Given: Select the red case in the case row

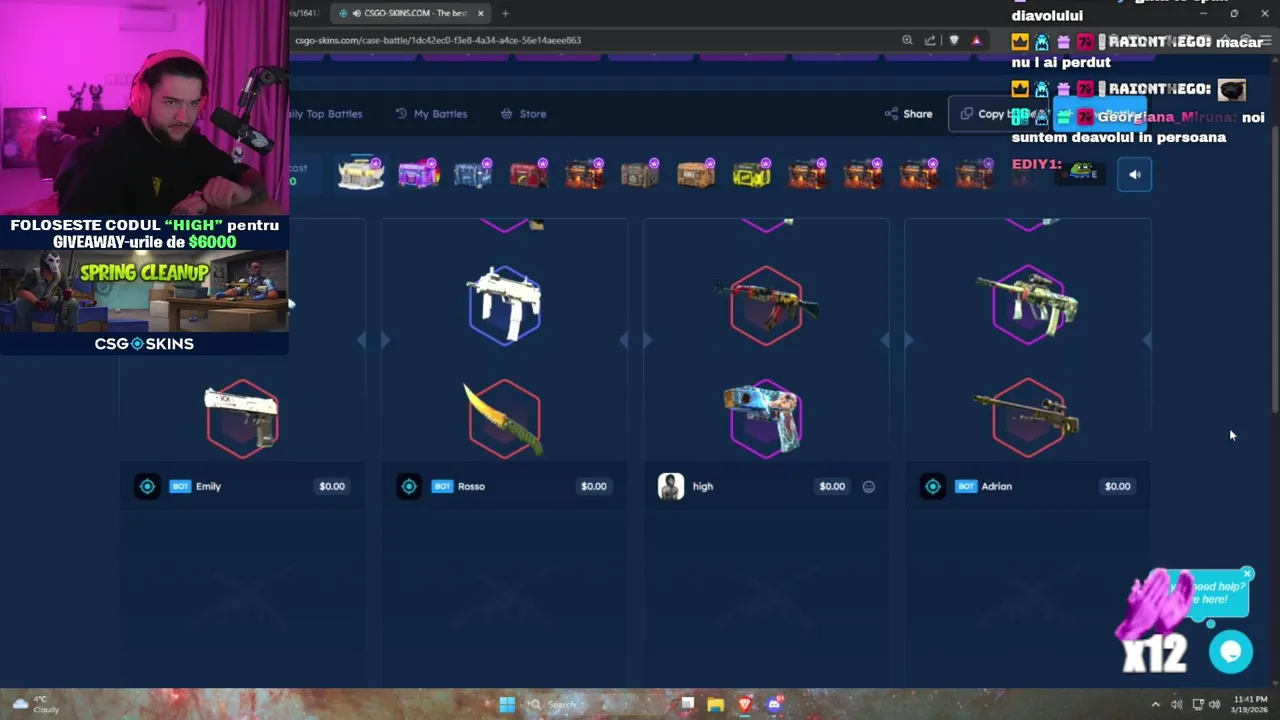Looking at the screenshot, I should click(x=528, y=174).
